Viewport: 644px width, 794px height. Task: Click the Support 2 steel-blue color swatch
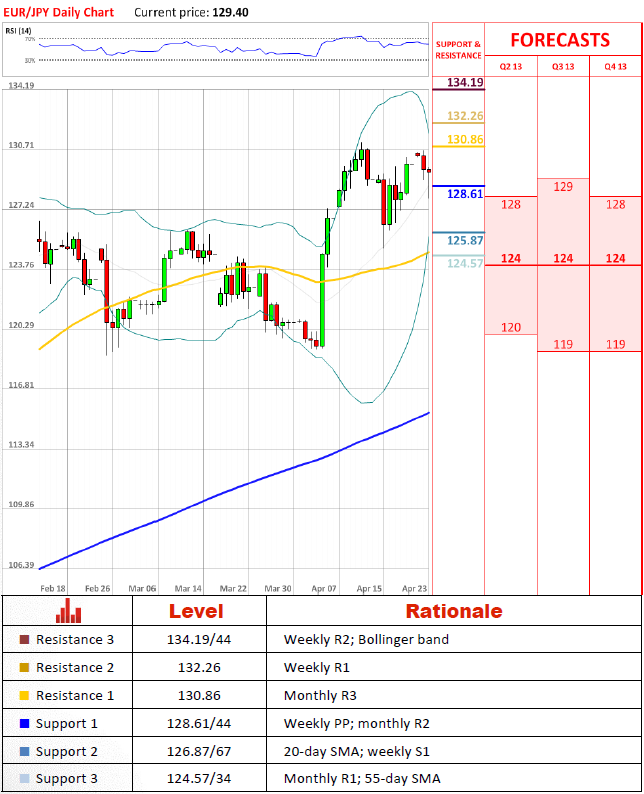24,751
